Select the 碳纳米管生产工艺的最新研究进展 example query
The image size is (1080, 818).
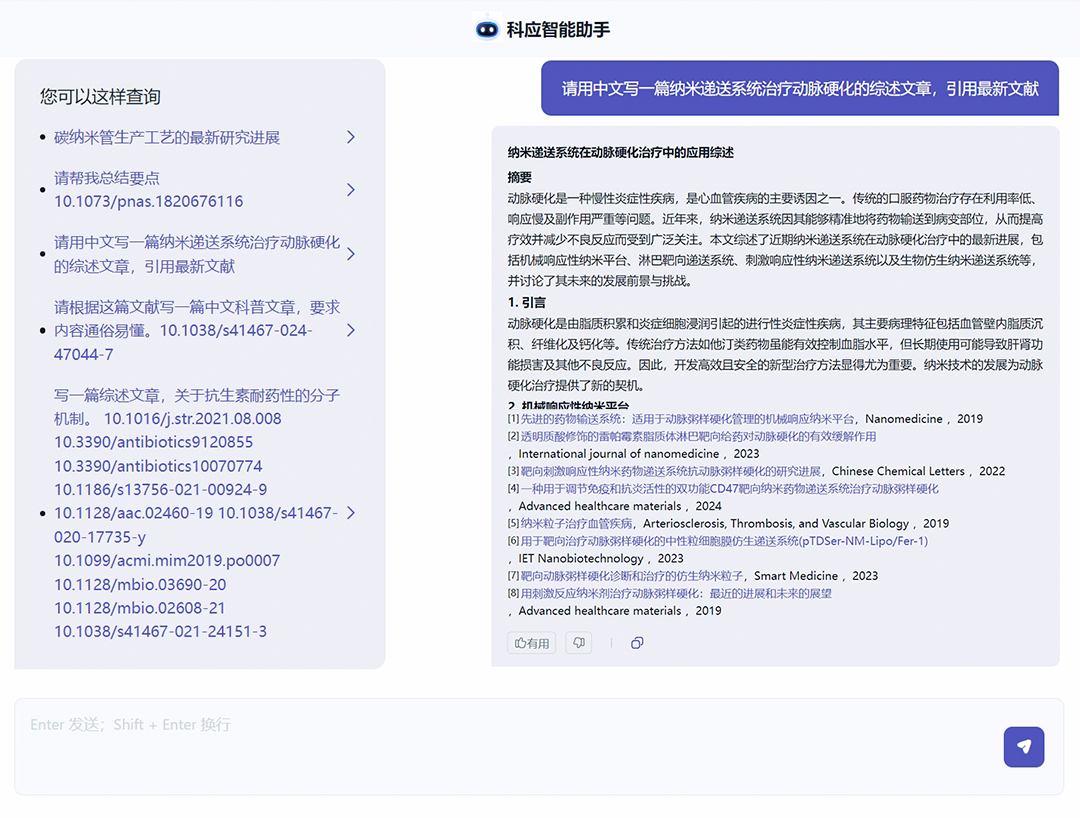pos(167,137)
